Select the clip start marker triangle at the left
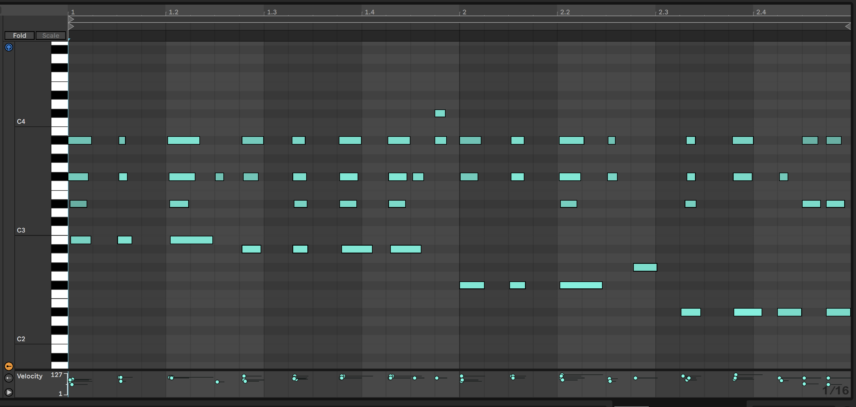Viewport: 856px width, 407px height. pos(71,26)
